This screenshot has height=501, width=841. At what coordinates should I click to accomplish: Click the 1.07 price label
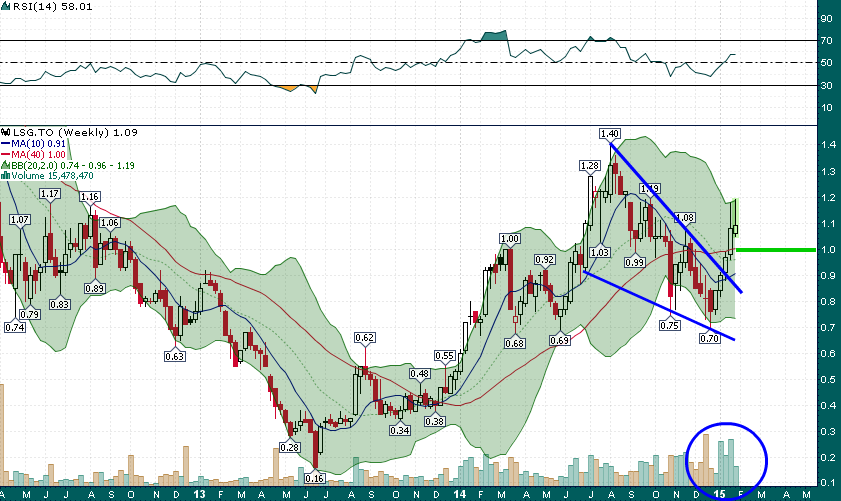click(20, 219)
